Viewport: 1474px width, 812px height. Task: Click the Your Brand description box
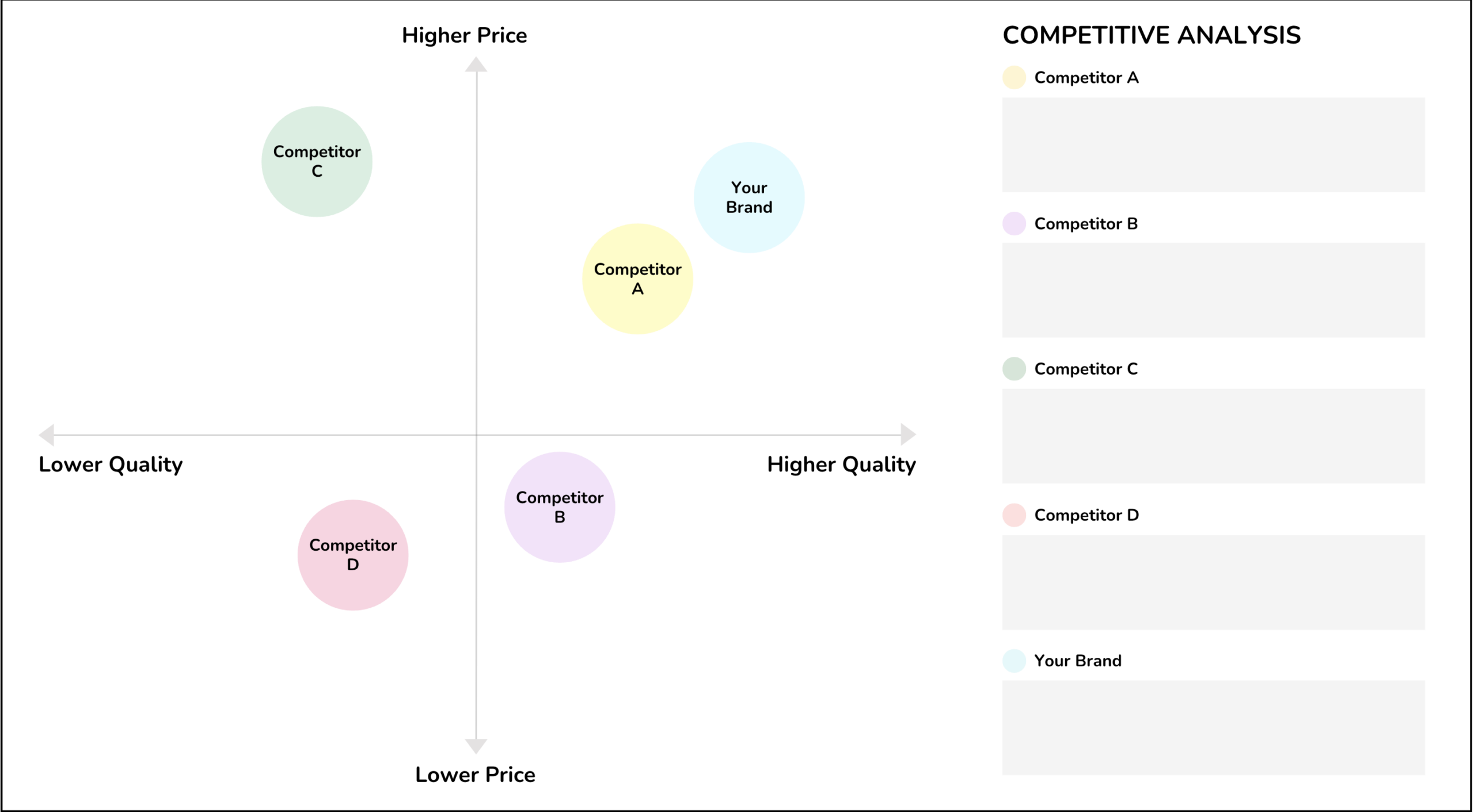click(1213, 728)
